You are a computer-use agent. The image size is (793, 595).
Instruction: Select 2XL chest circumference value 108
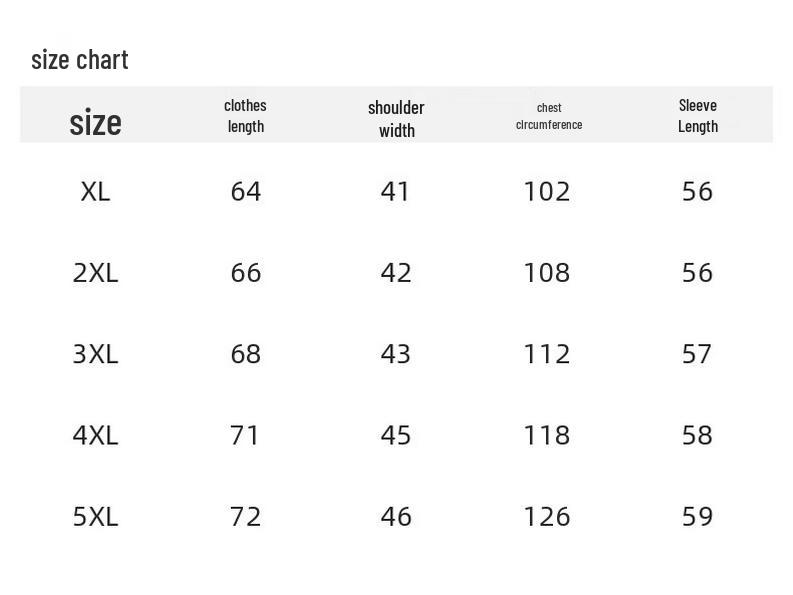547,273
